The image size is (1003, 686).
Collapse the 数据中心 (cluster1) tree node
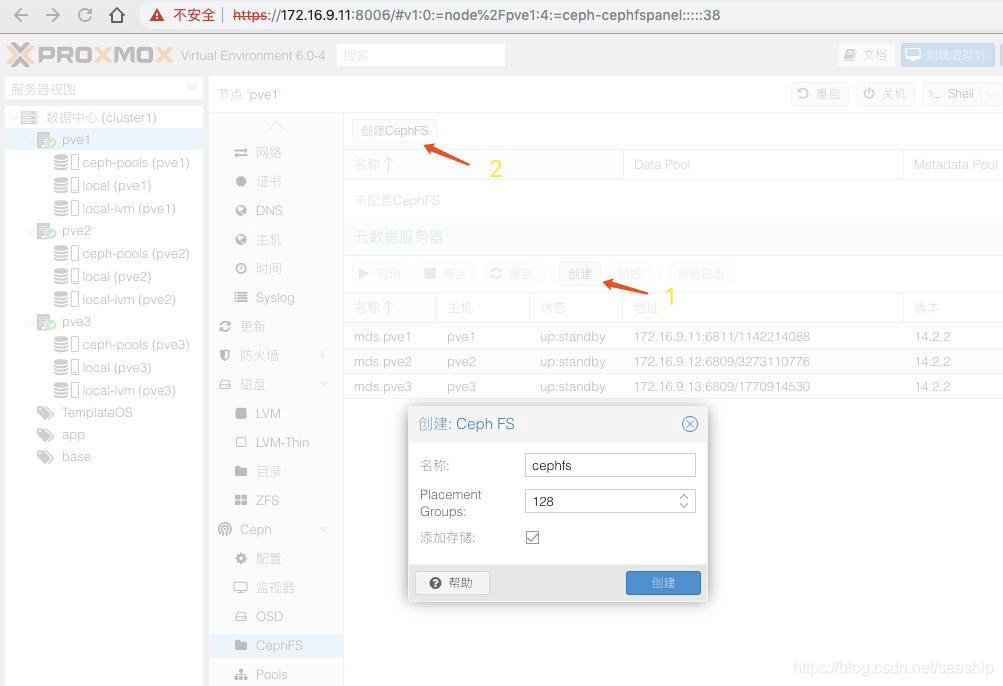coord(13,118)
